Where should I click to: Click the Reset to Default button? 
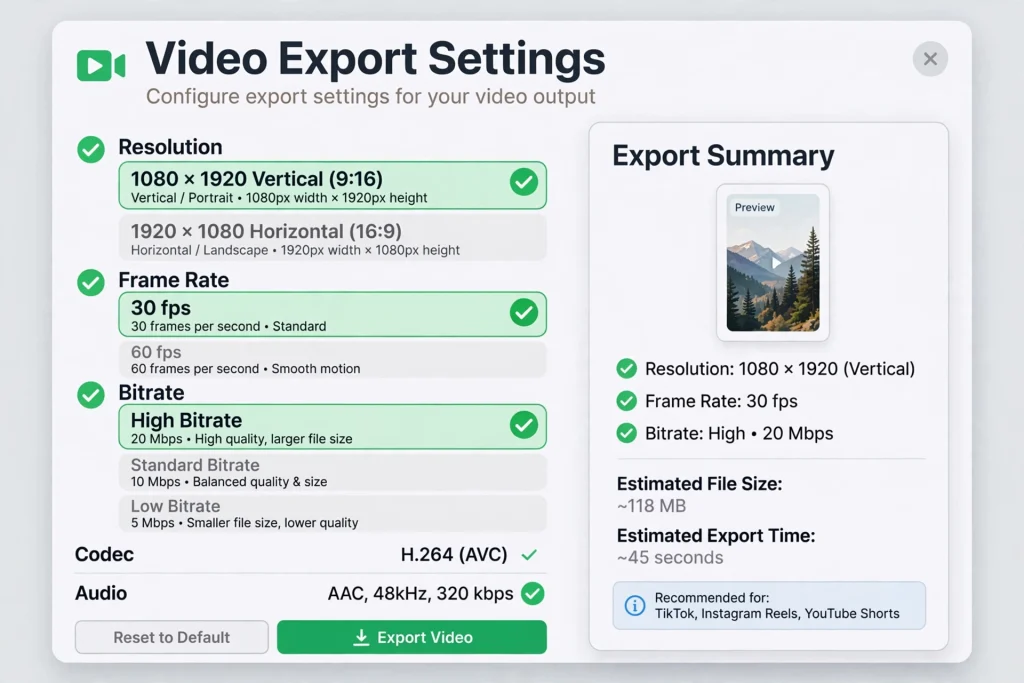coord(172,637)
